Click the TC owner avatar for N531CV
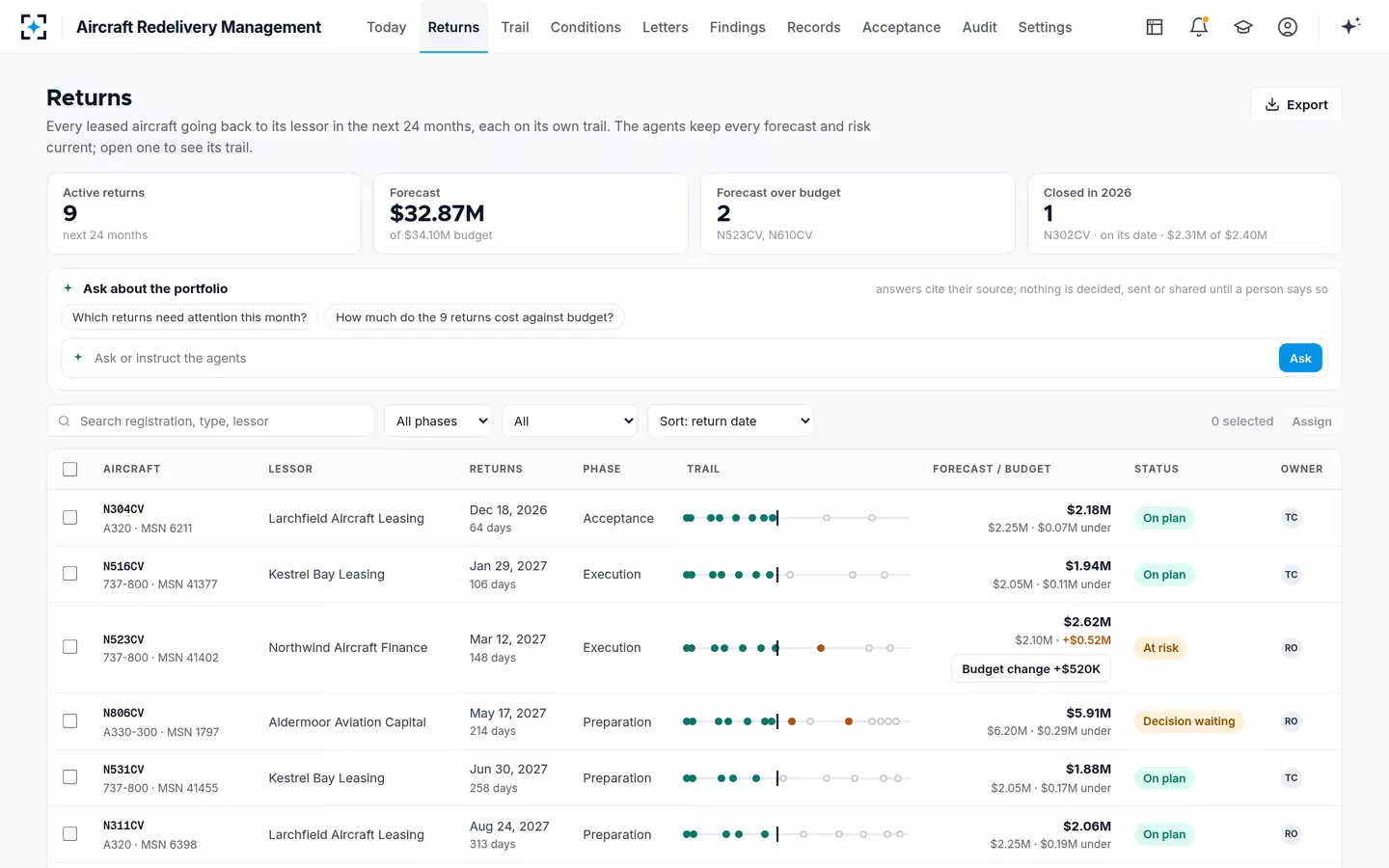This screenshot has height=868, width=1389. click(x=1292, y=778)
